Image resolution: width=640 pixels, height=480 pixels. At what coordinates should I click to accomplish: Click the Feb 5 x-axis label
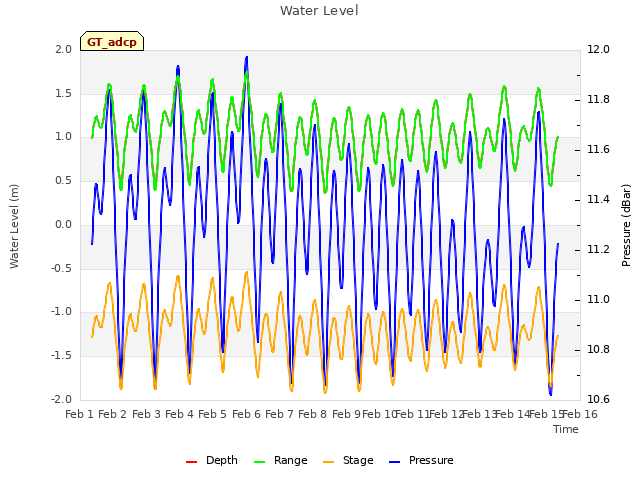[x=212, y=414]
